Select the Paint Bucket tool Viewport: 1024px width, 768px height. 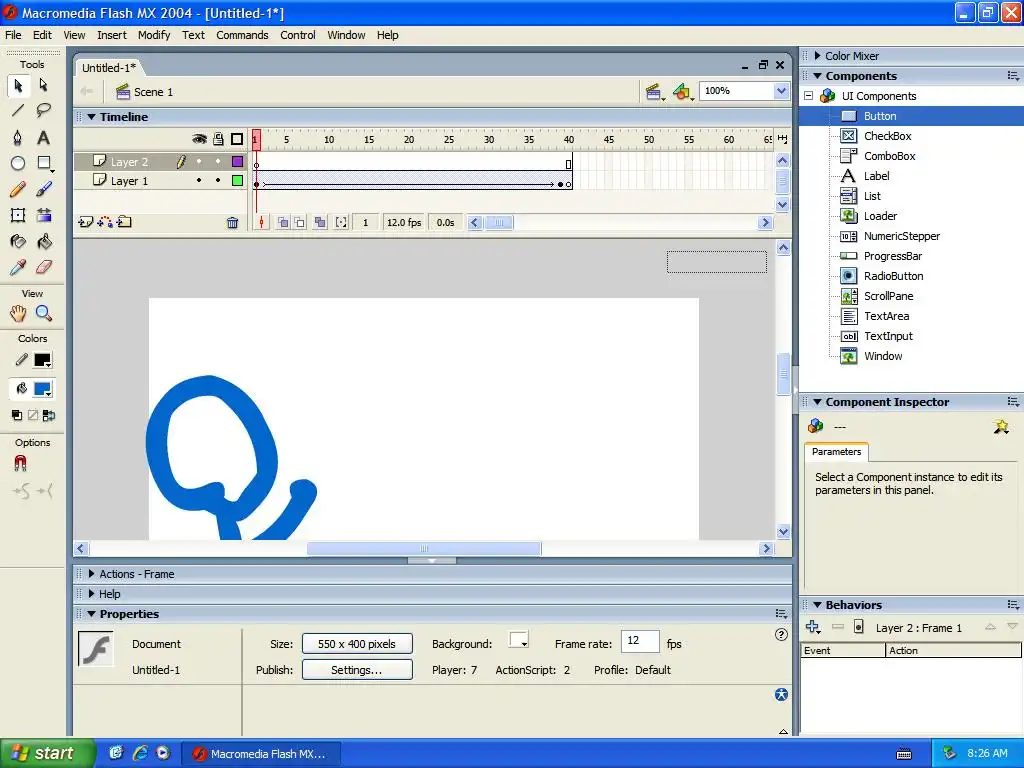pyautogui.click(x=44, y=242)
